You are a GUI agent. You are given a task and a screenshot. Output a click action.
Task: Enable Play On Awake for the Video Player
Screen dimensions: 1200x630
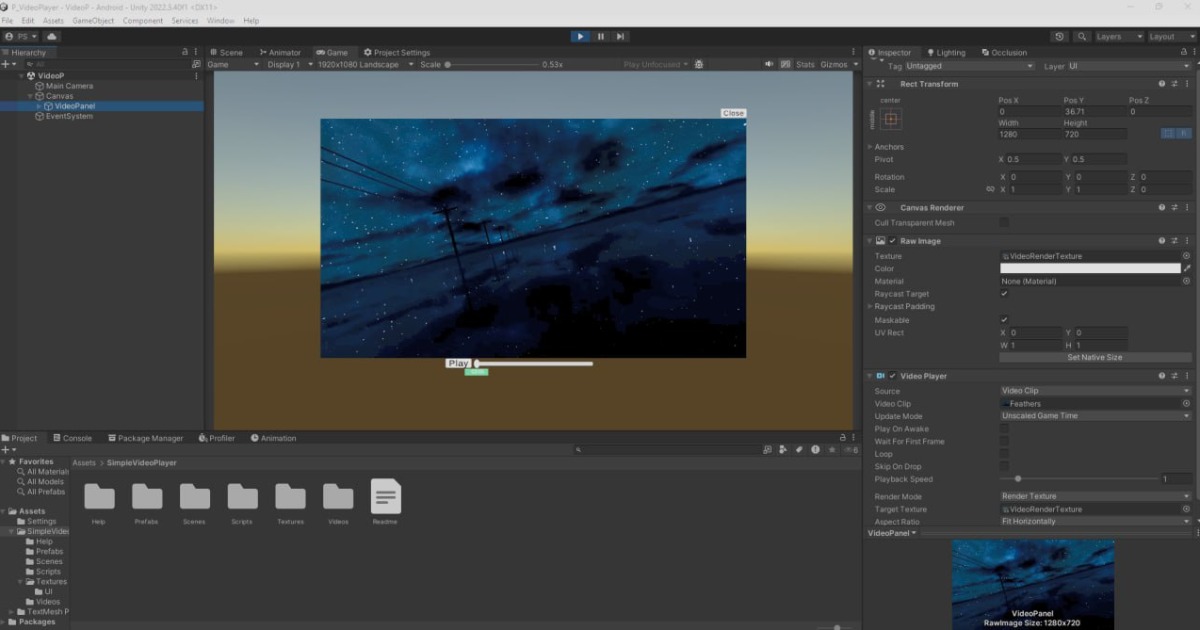[1006, 428]
